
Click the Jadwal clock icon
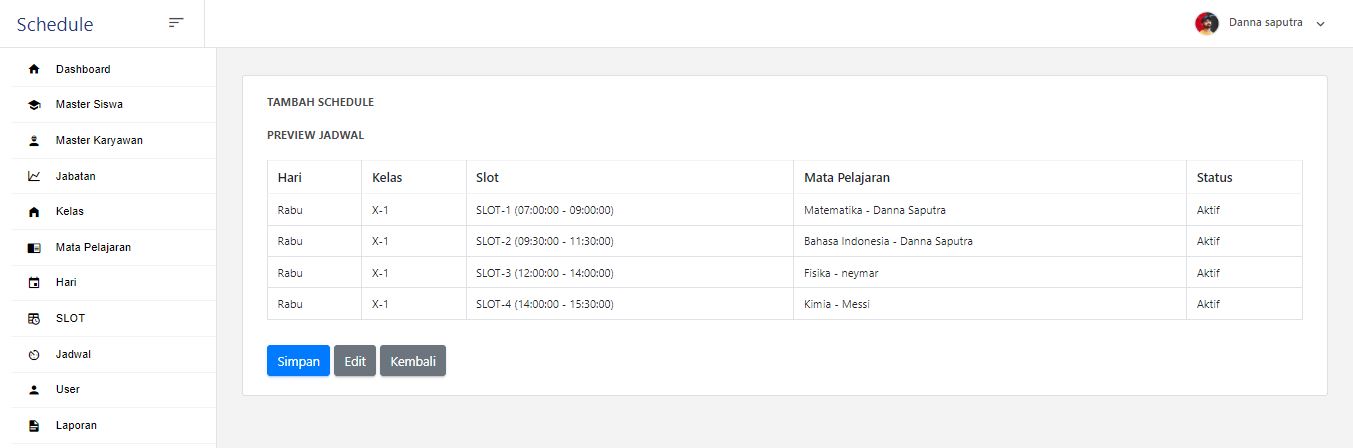(x=34, y=355)
